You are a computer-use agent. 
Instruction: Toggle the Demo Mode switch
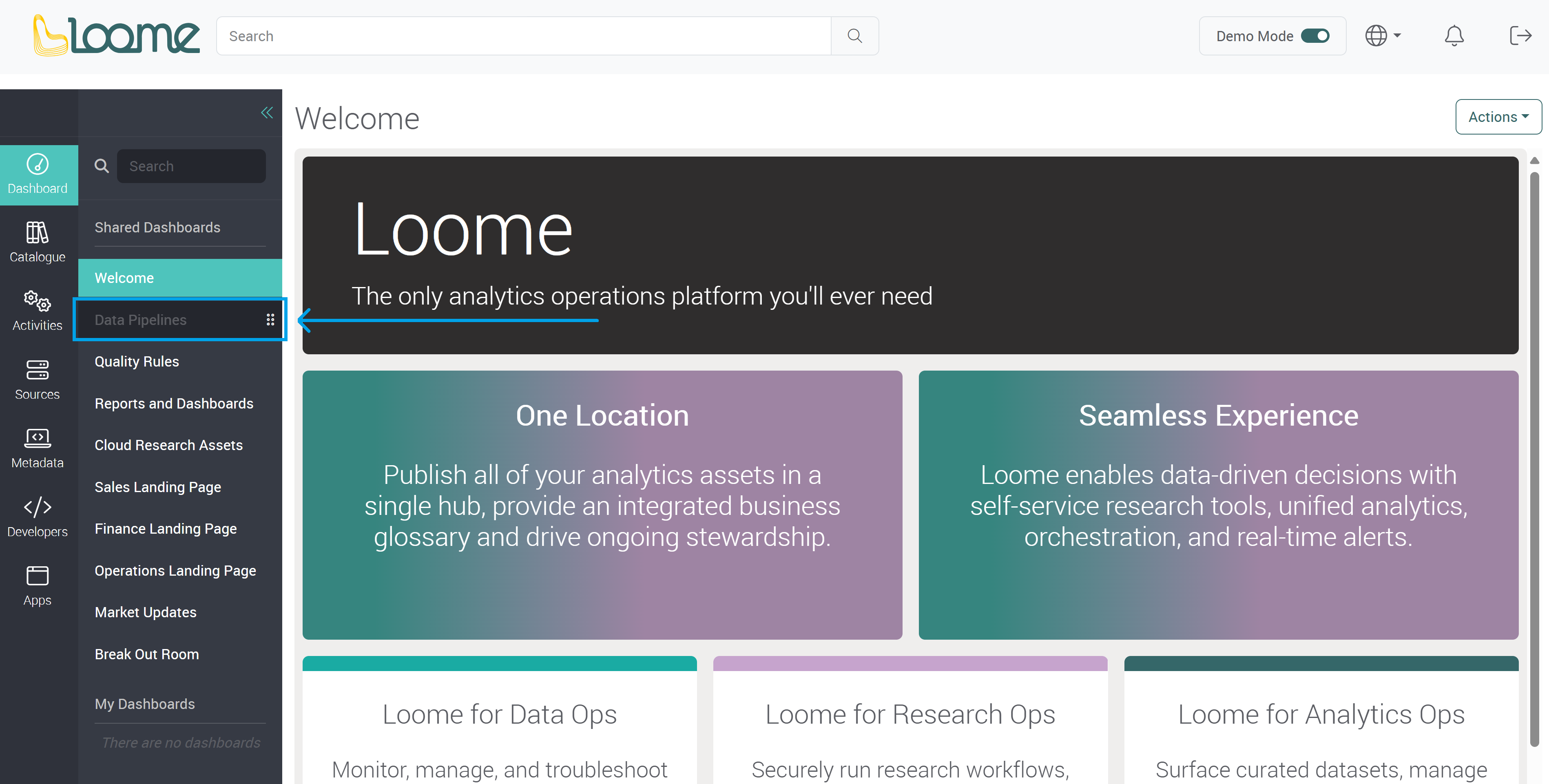pyautogui.click(x=1315, y=36)
